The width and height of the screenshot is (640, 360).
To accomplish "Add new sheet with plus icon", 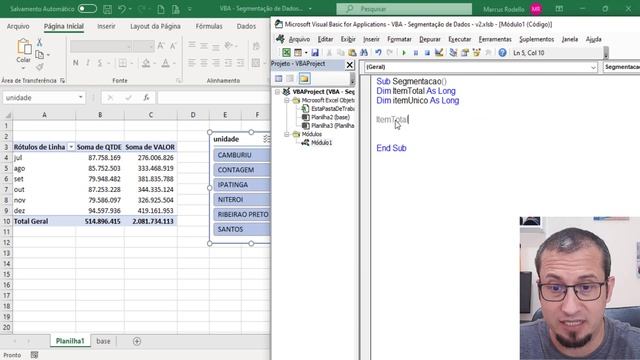I will [137, 341].
